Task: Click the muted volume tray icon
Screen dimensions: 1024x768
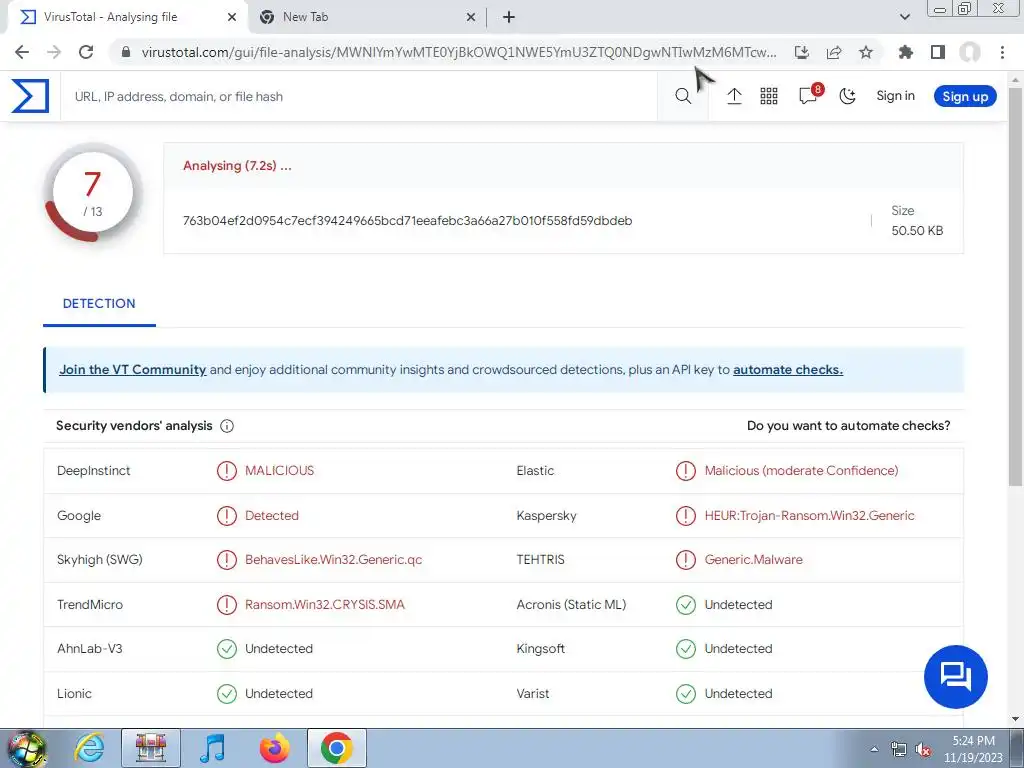Action: [x=923, y=750]
